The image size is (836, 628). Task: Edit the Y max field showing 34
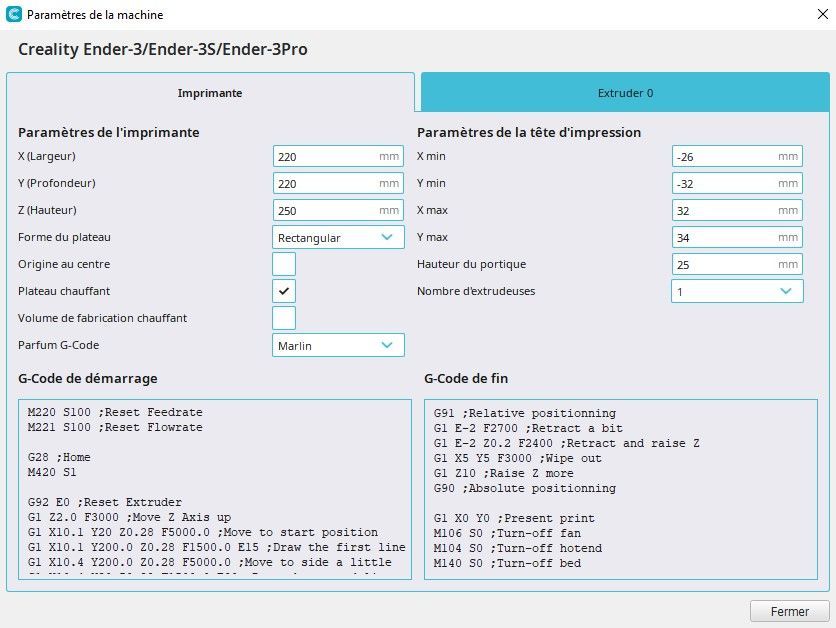[737, 237]
